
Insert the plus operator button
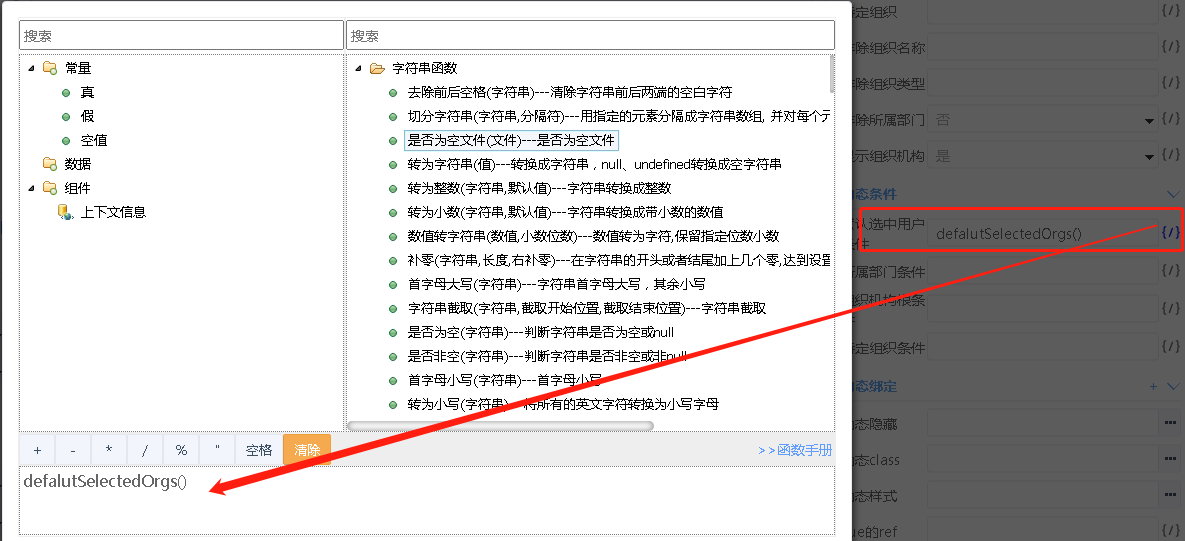point(37,450)
